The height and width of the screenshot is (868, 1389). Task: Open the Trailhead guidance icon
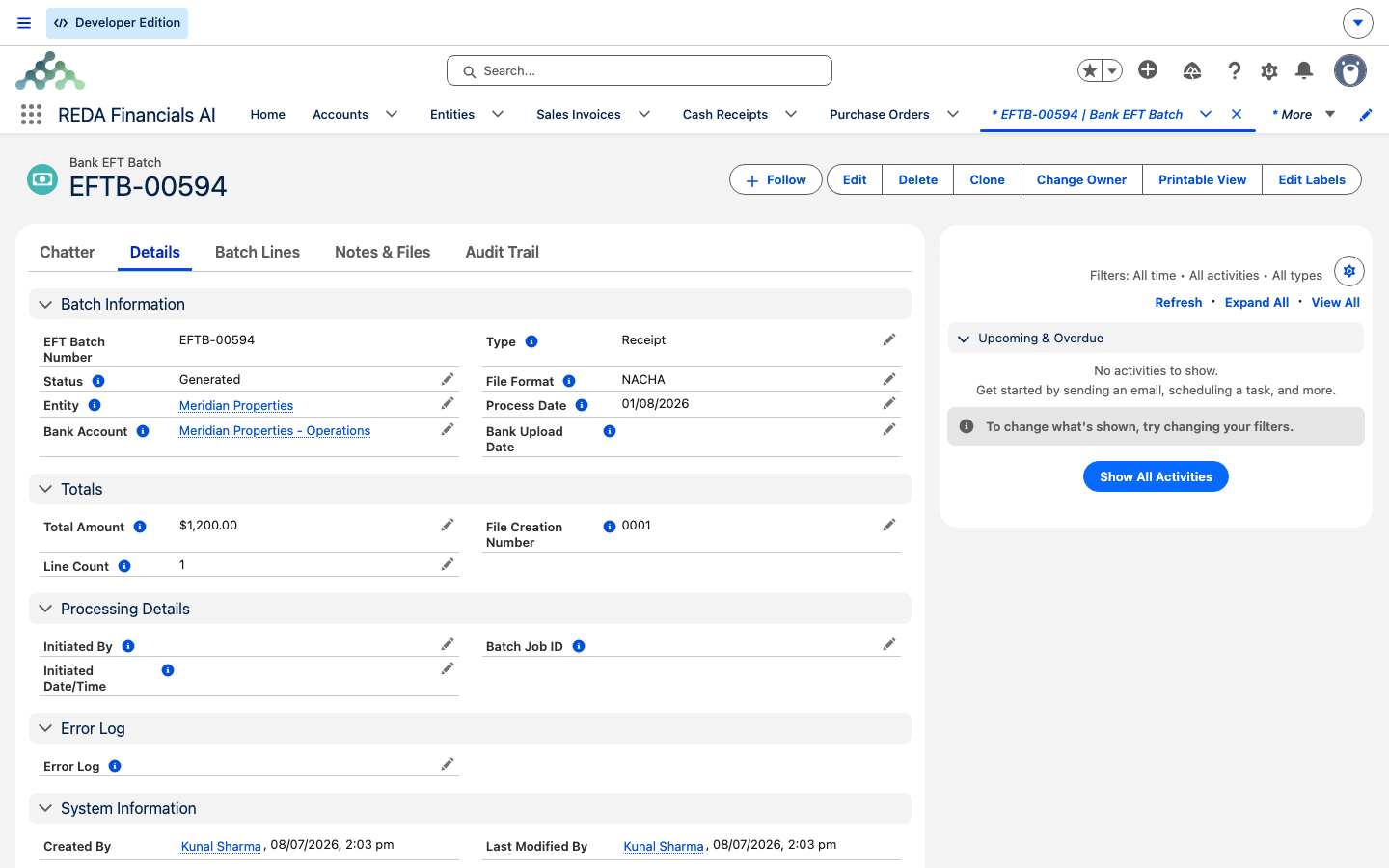pyautogui.click(x=1192, y=70)
